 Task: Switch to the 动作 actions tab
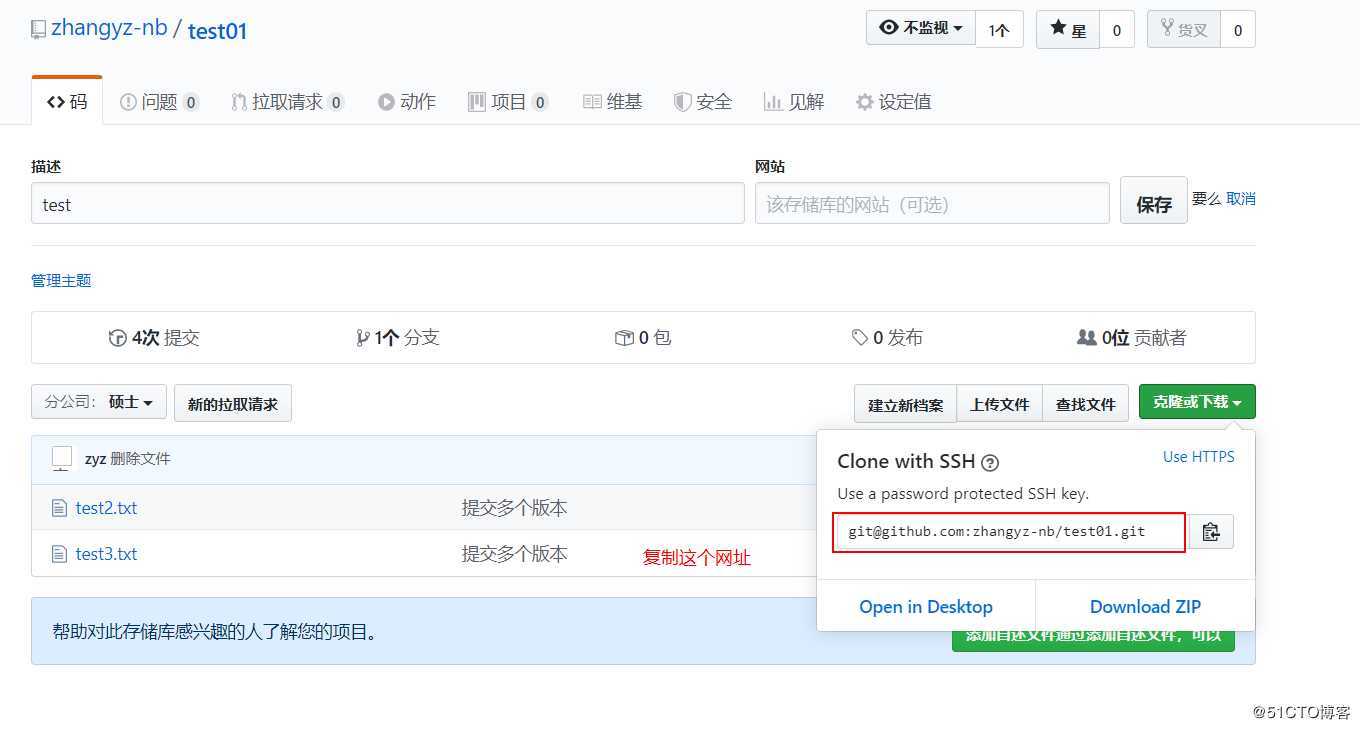pyautogui.click(x=407, y=101)
